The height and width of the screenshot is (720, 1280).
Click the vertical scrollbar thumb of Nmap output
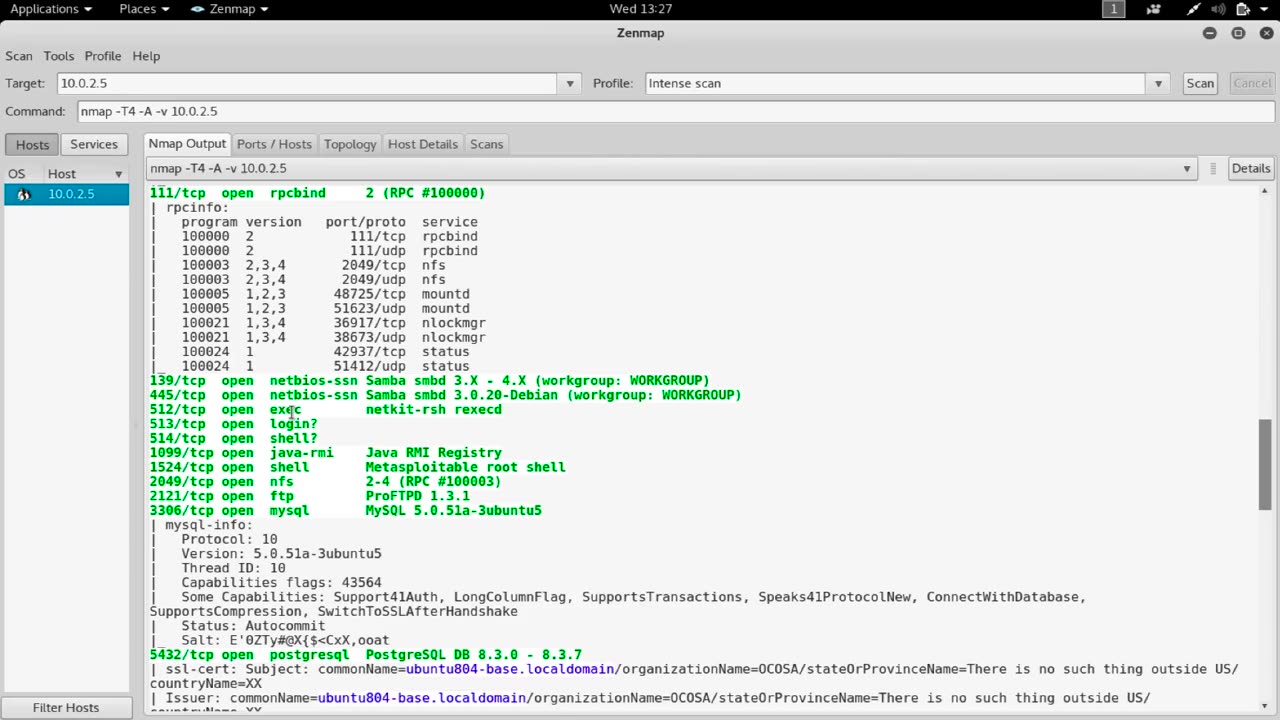click(x=1265, y=464)
